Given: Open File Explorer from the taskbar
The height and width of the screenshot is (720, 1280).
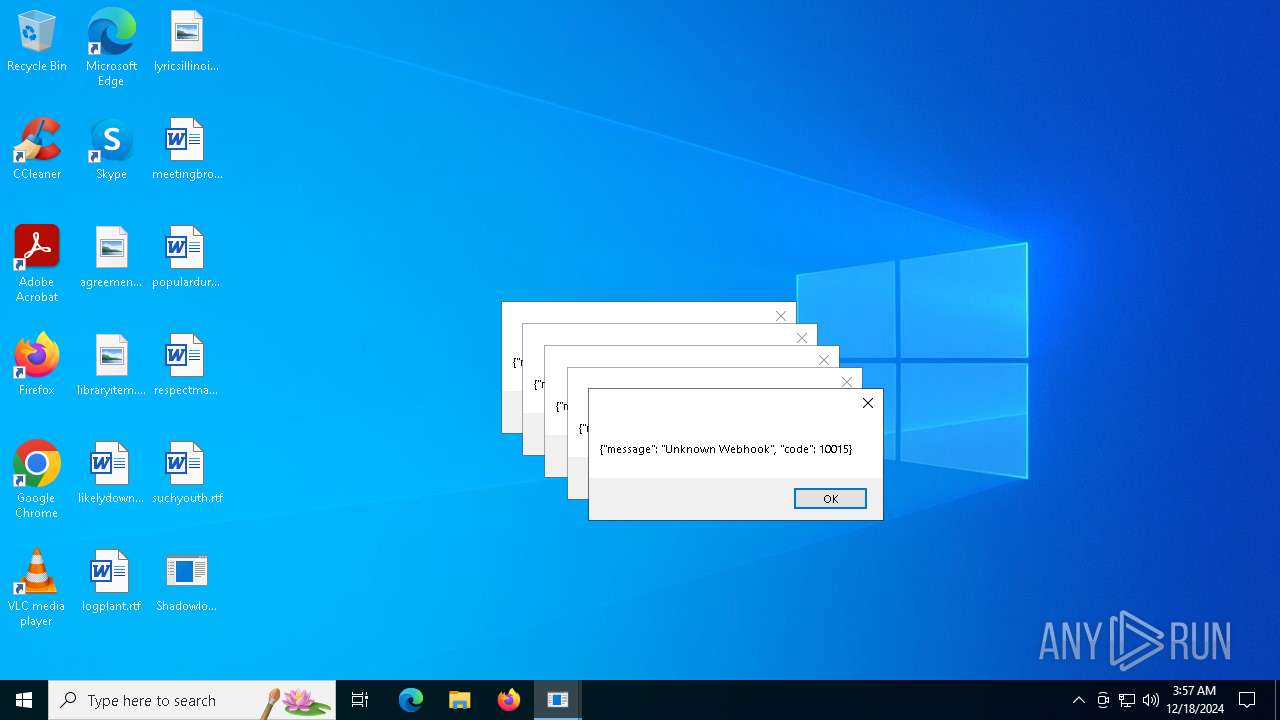Looking at the screenshot, I should coord(460,700).
